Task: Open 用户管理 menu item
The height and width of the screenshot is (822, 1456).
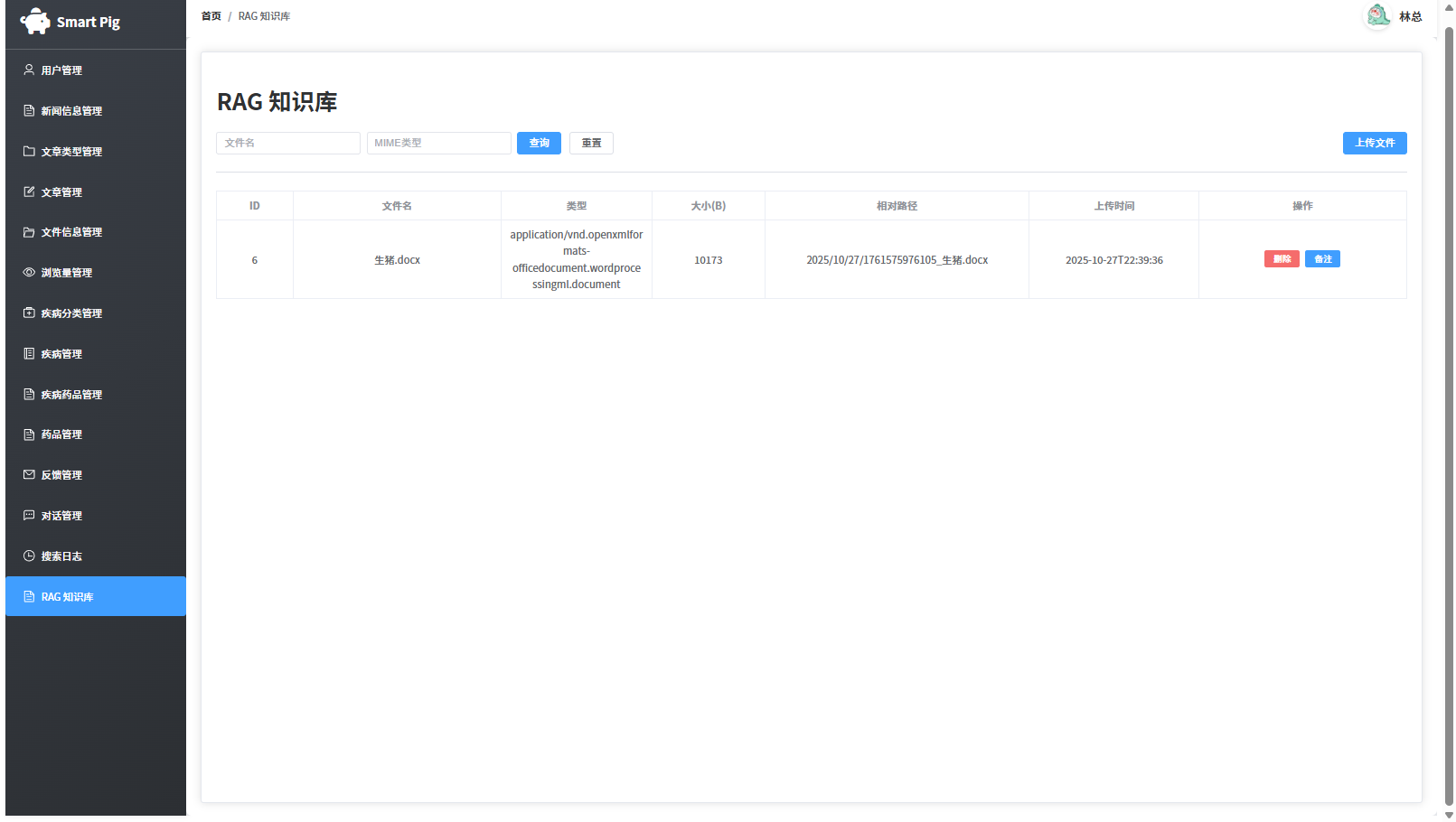Action: point(96,70)
